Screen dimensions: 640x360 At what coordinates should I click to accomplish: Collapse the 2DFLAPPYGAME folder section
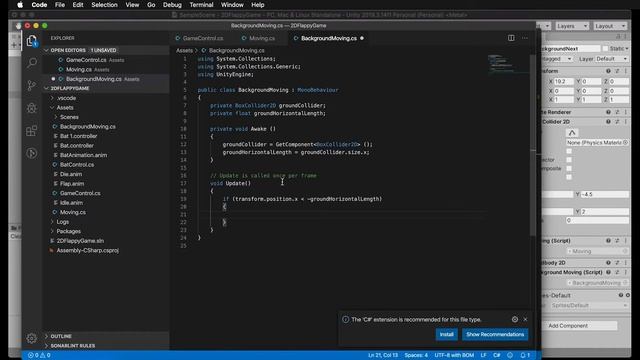pos(46,88)
